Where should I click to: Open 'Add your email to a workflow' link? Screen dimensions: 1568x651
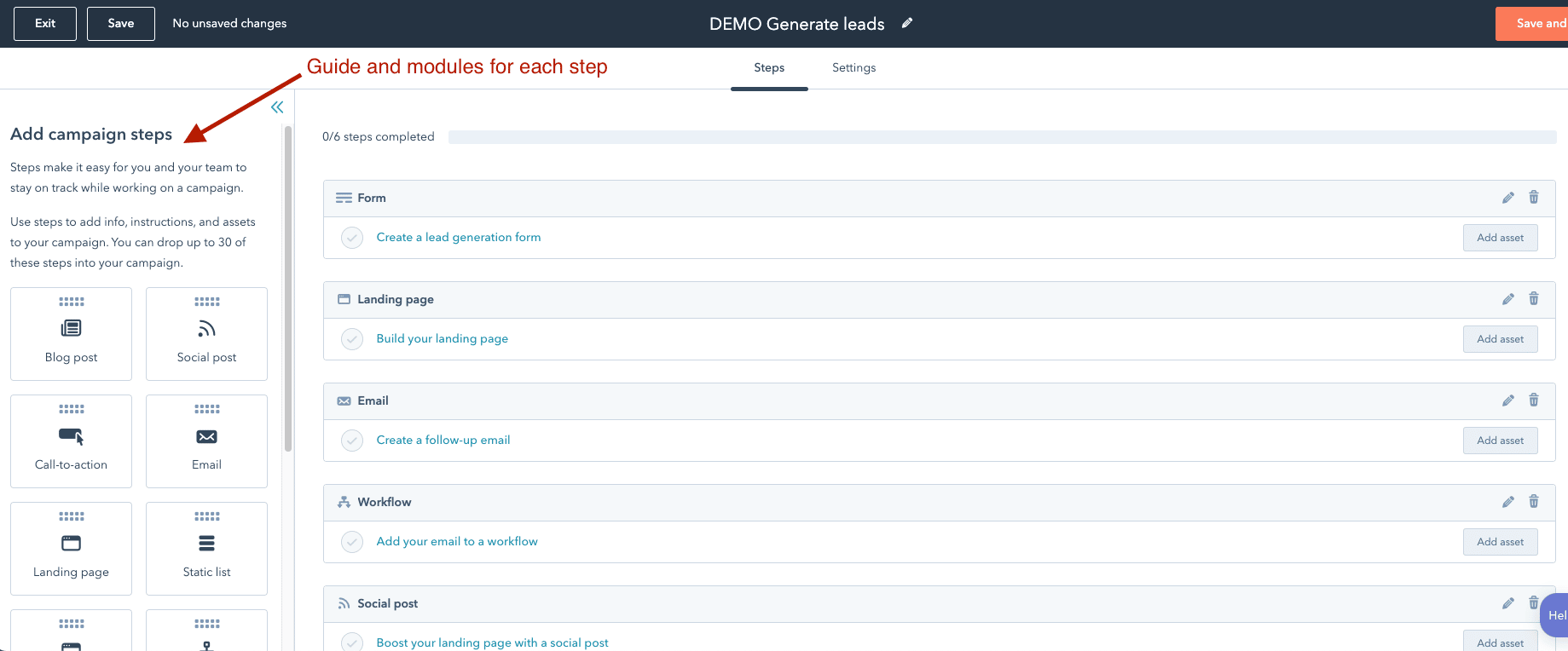[457, 542]
